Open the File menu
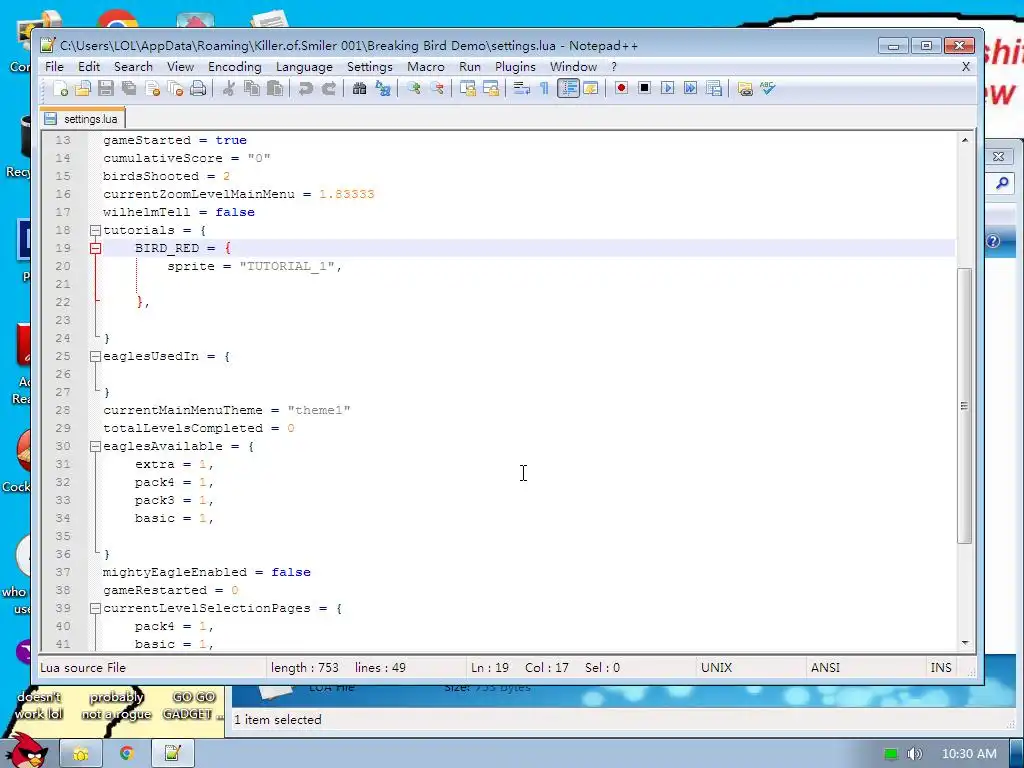The width and height of the screenshot is (1024, 768). [x=54, y=67]
